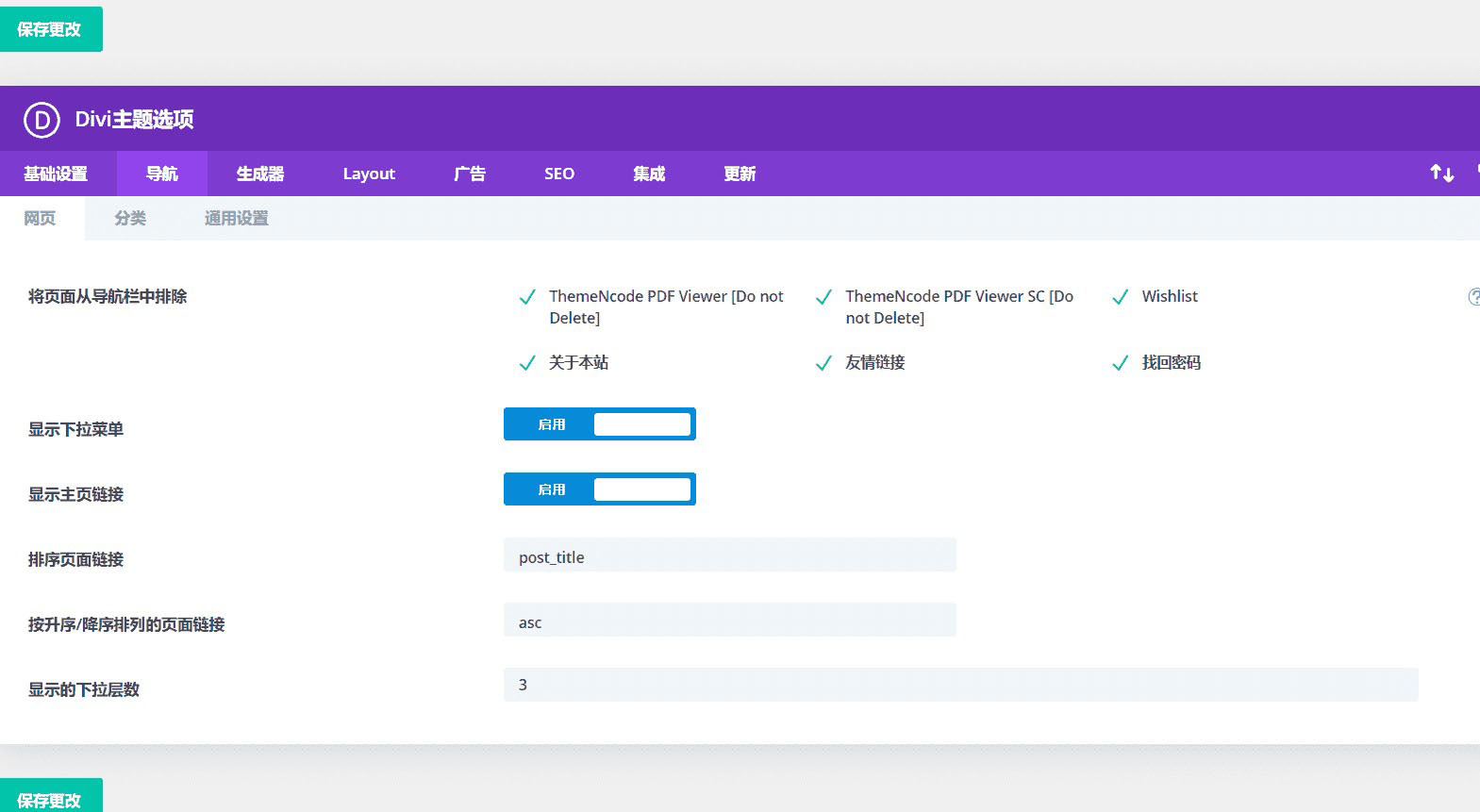This screenshot has width=1480, height=812.
Task: Toggle the 找回密码 page checkmark
Action: point(1120,363)
